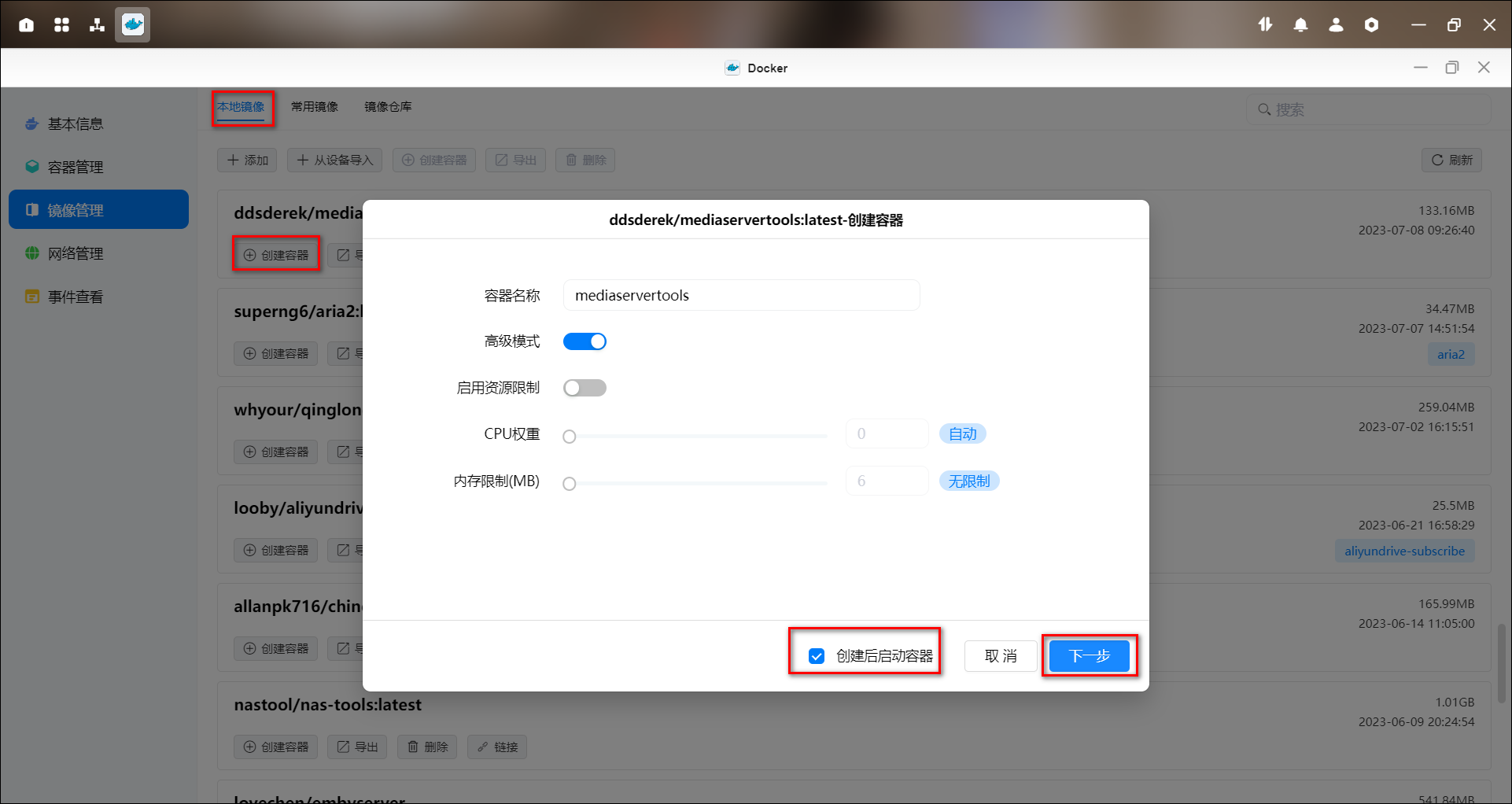Screen dimensions: 1512x804
Task: Enable the 启用资源限制 switch
Action: [585, 388]
